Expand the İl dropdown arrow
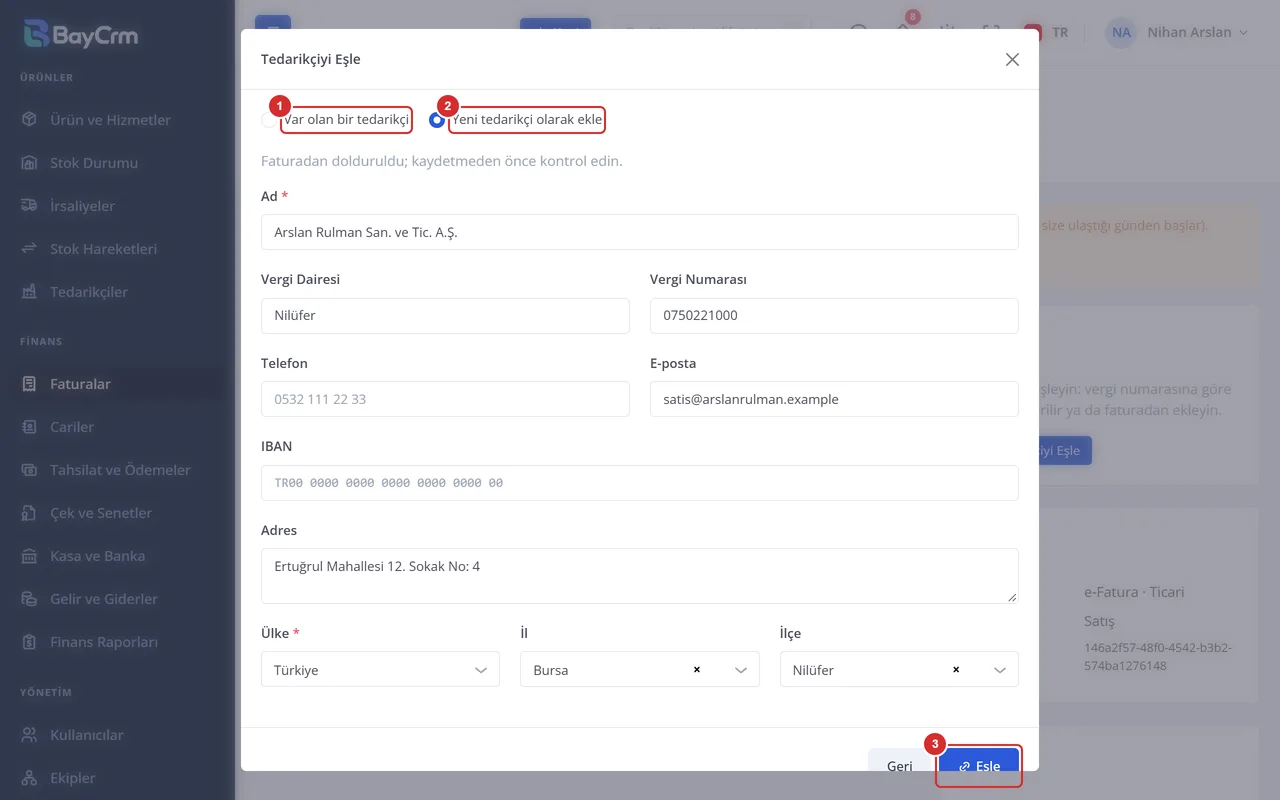This screenshot has width=1280, height=800. pos(741,670)
